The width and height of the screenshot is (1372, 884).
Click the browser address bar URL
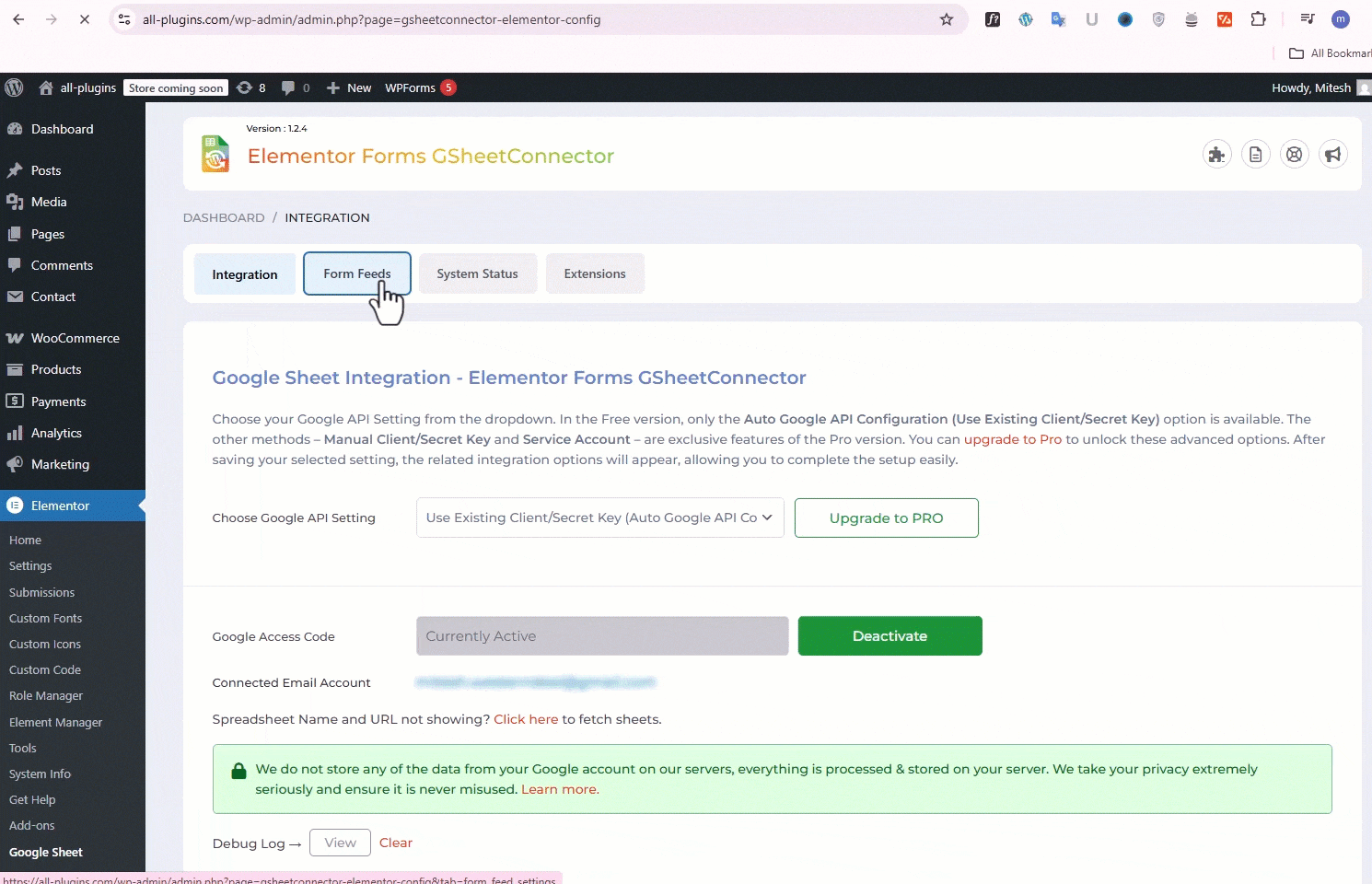[x=371, y=19]
